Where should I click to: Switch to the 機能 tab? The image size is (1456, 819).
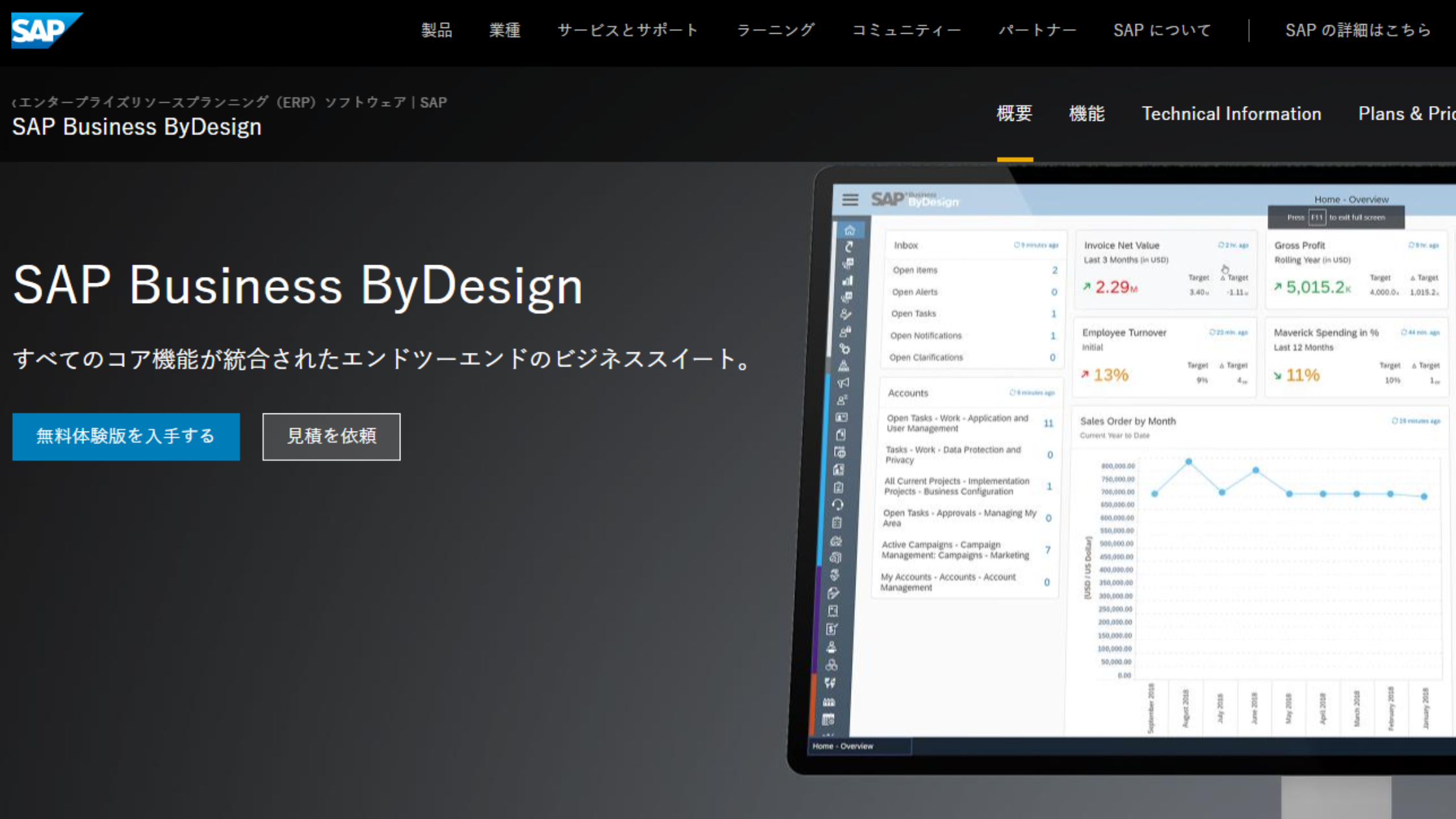point(1087,114)
